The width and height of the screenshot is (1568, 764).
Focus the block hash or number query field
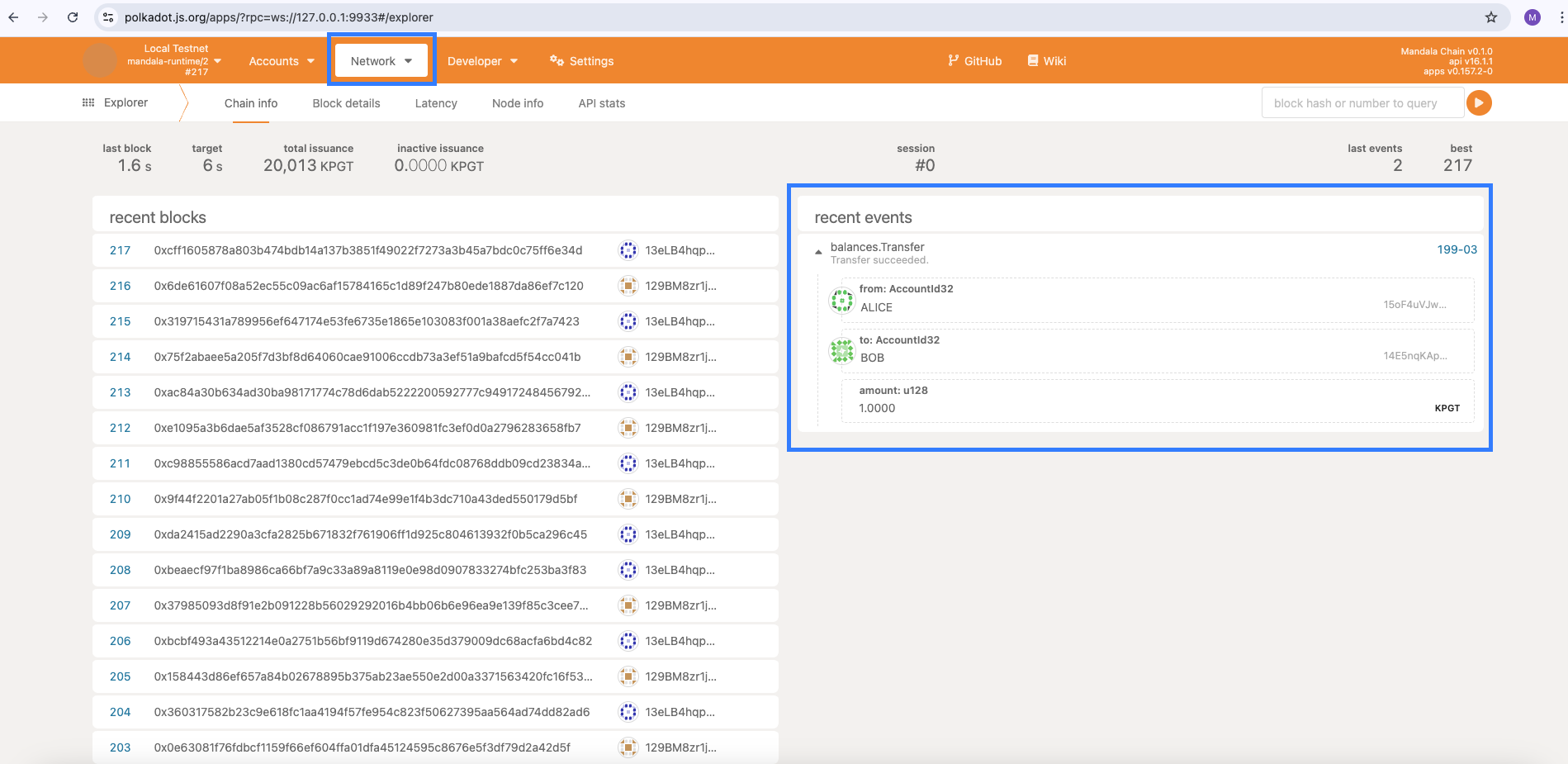(x=1363, y=103)
